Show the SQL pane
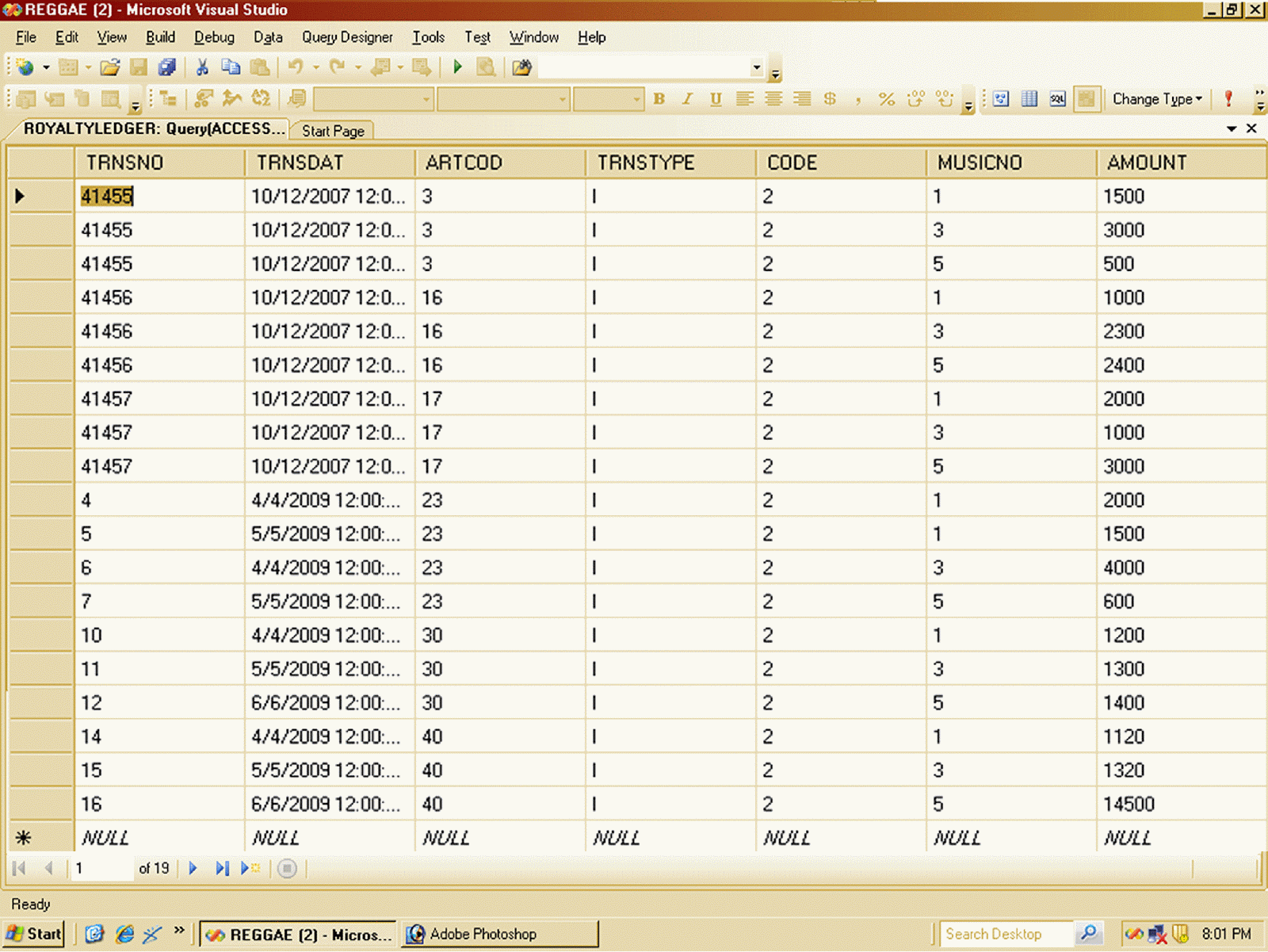 pos(1057,99)
